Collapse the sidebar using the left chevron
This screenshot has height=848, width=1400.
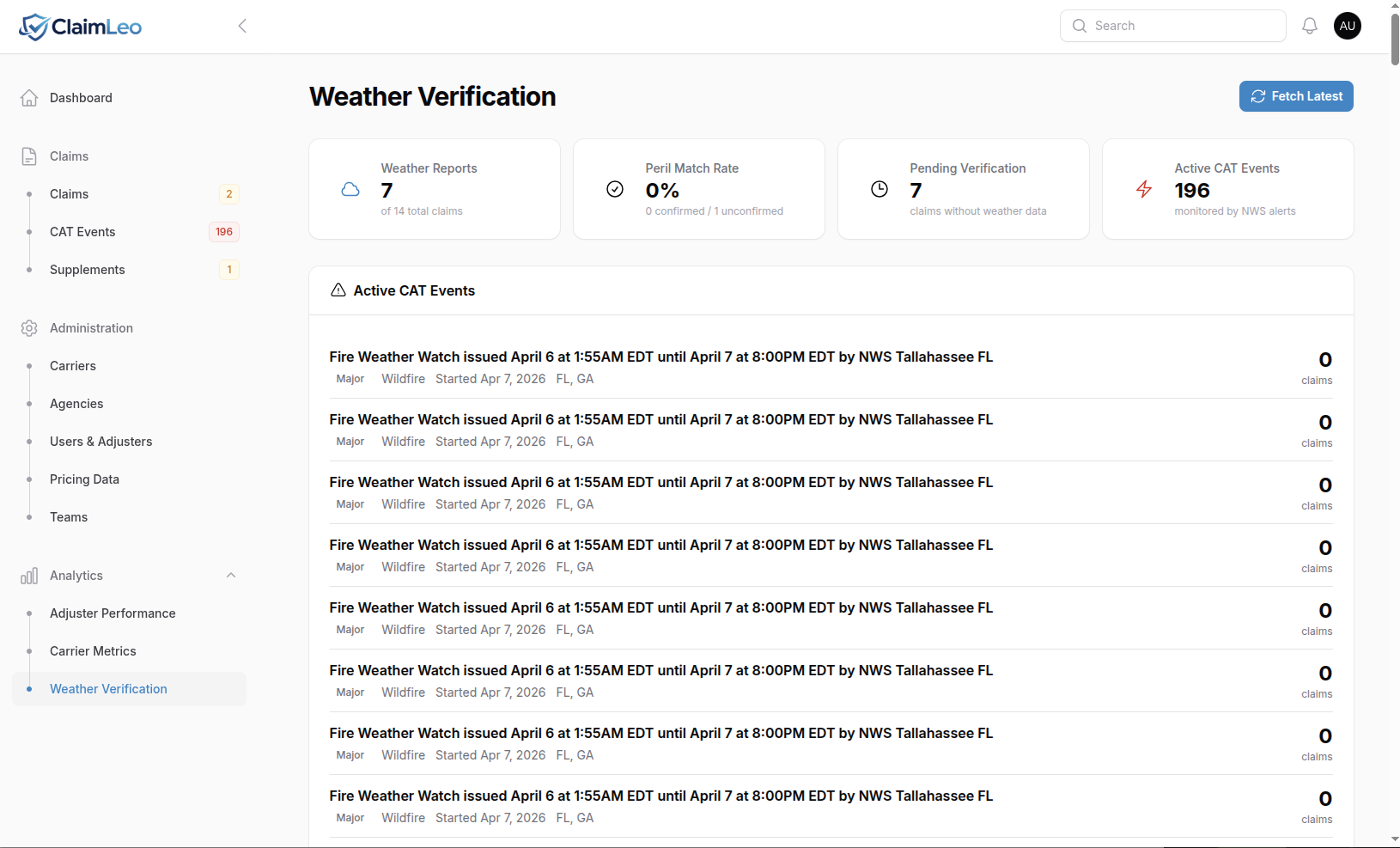coord(242,26)
